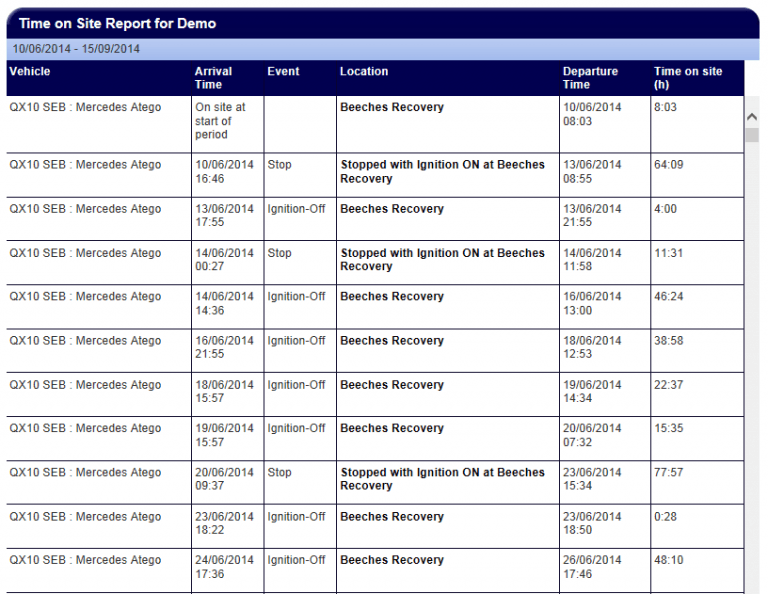Click Beeches Recovery location in the 8:03 row

click(392, 107)
